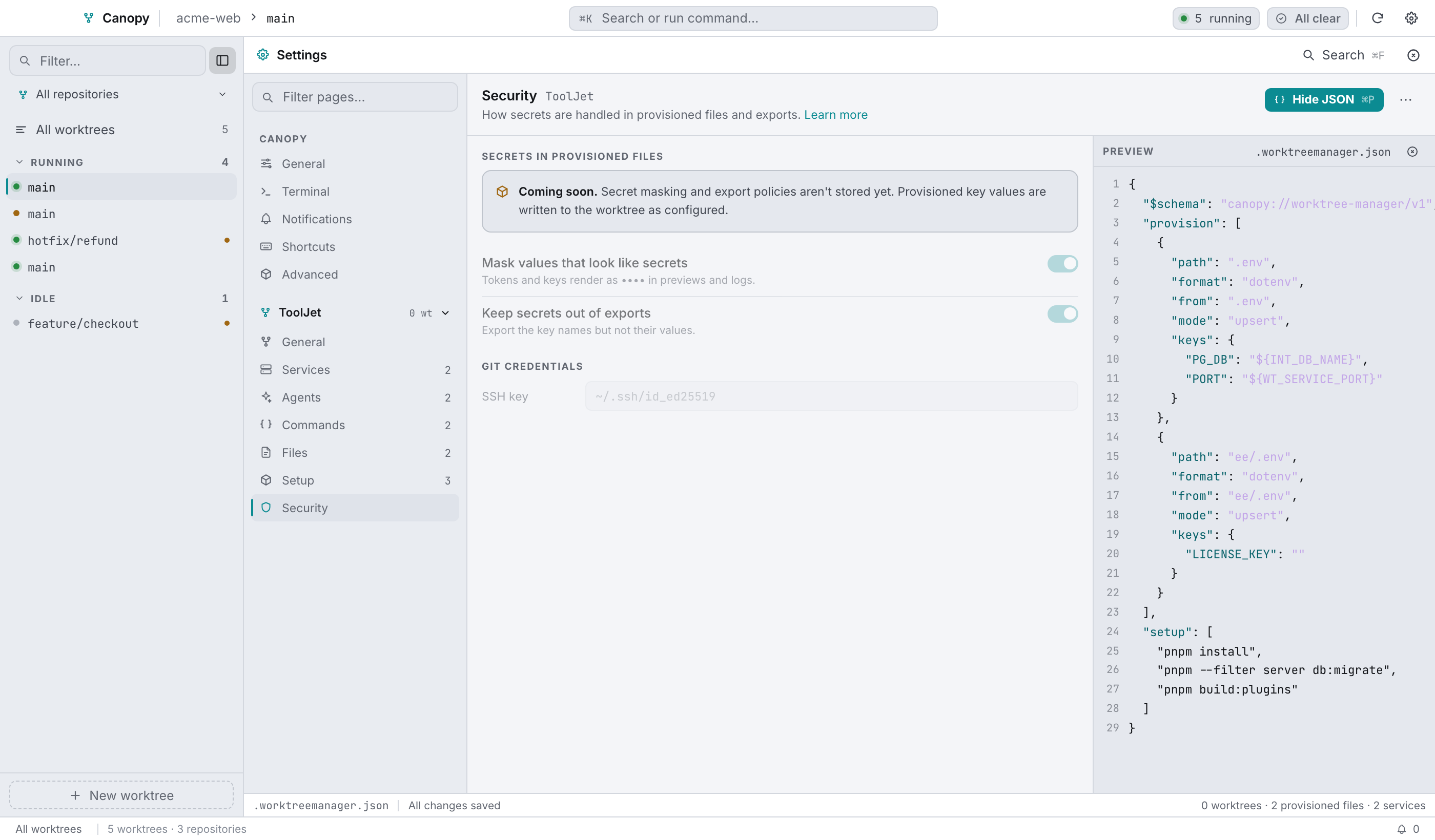This screenshot has width=1435, height=840.
Task: Open ToolJet General settings page
Action: click(355, 342)
